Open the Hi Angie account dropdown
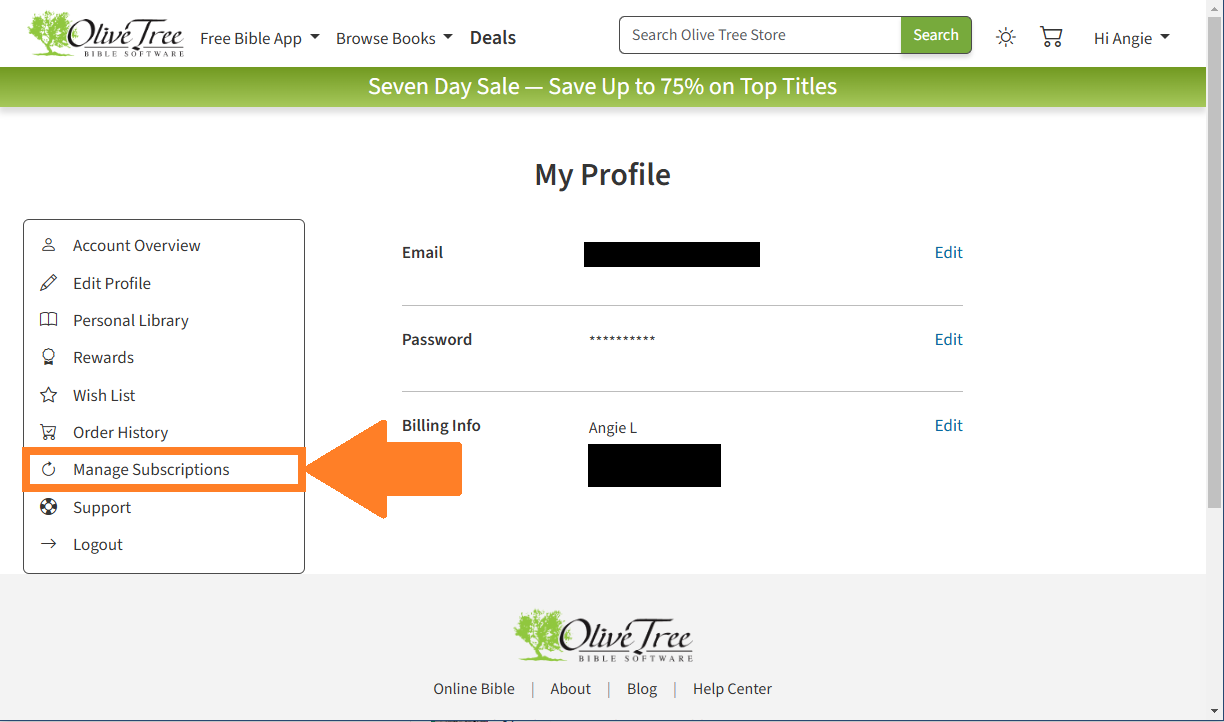Viewport: 1224px width, 722px height. (x=1132, y=38)
